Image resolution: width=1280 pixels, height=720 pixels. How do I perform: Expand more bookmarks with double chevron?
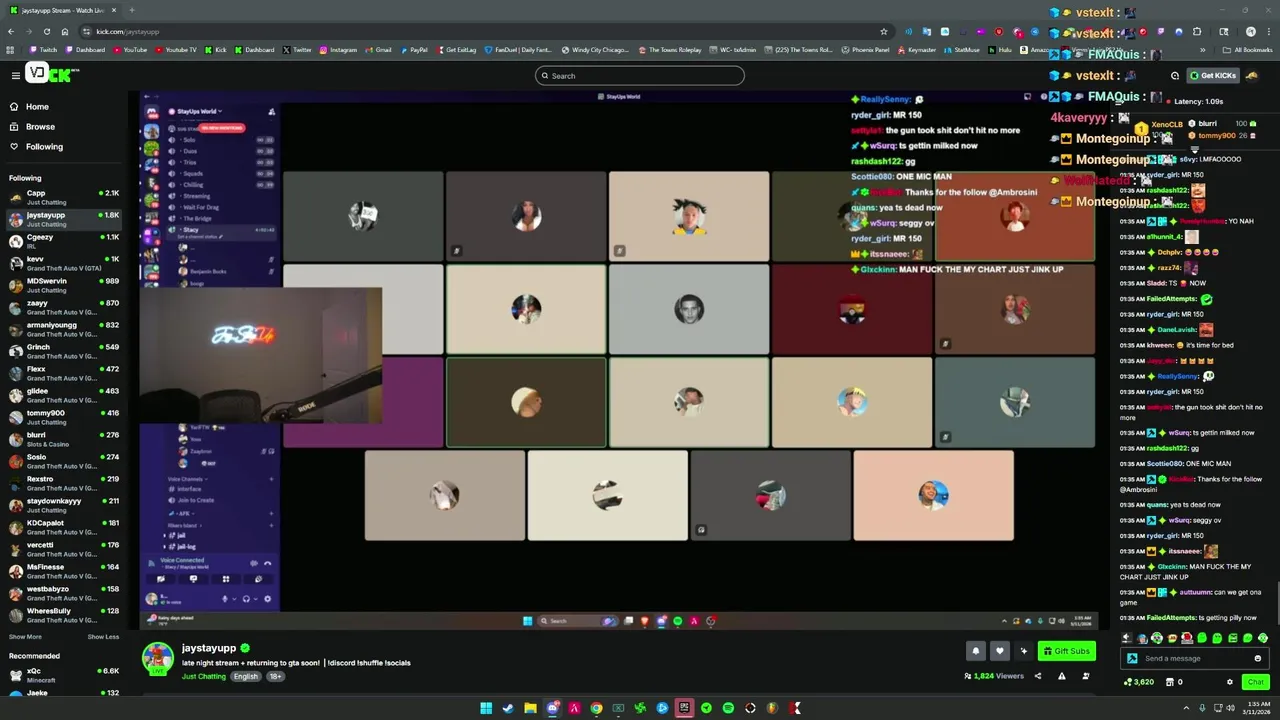(x=1203, y=49)
